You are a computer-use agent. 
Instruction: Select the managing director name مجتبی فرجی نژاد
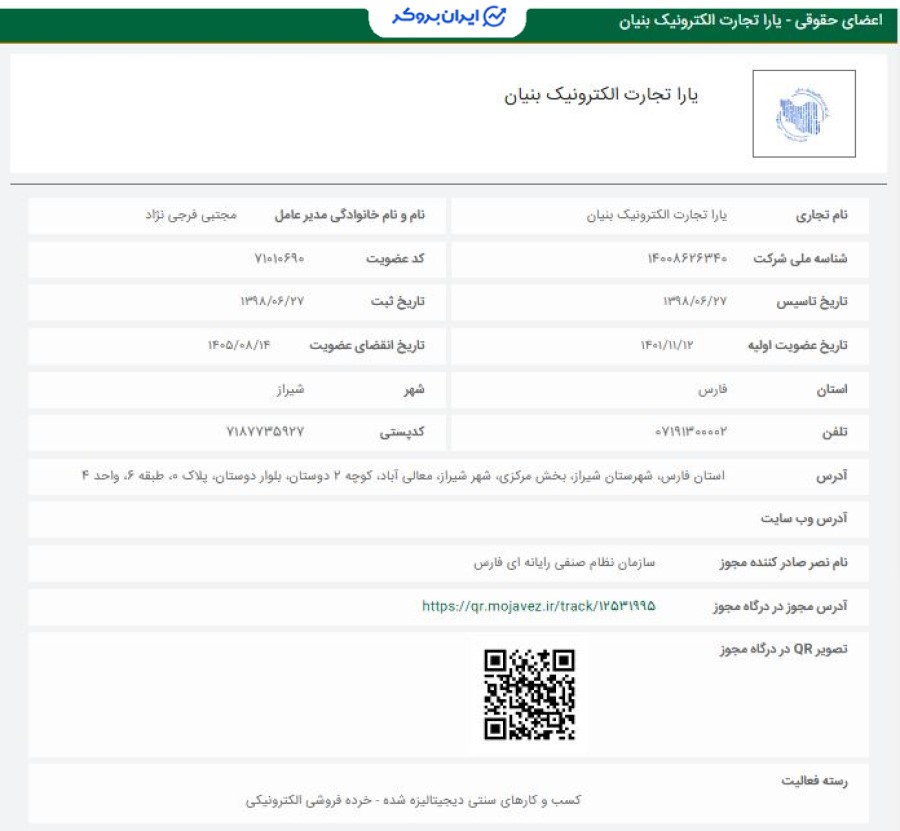(x=191, y=215)
